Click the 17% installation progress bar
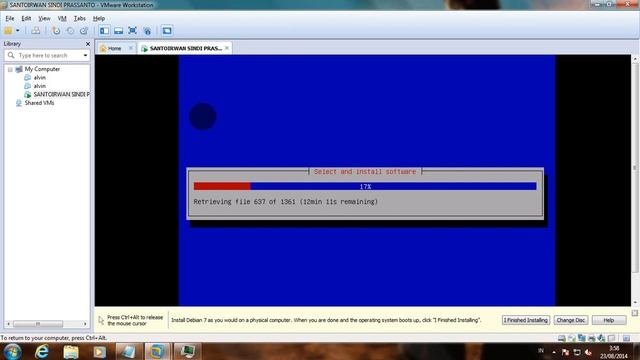640x360 pixels. pos(365,187)
